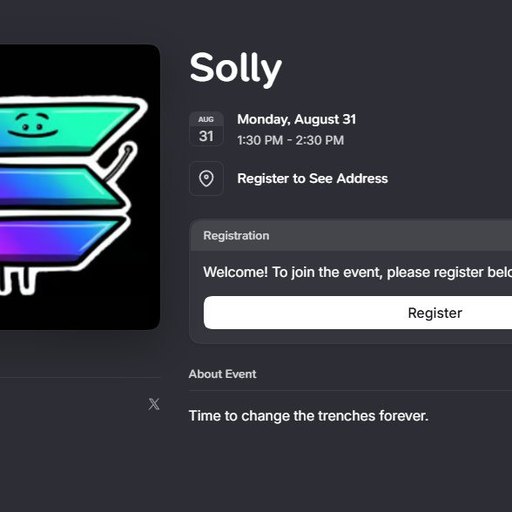Click the mascot's smiling face in cover image
The height and width of the screenshot is (512, 512).
[32, 125]
